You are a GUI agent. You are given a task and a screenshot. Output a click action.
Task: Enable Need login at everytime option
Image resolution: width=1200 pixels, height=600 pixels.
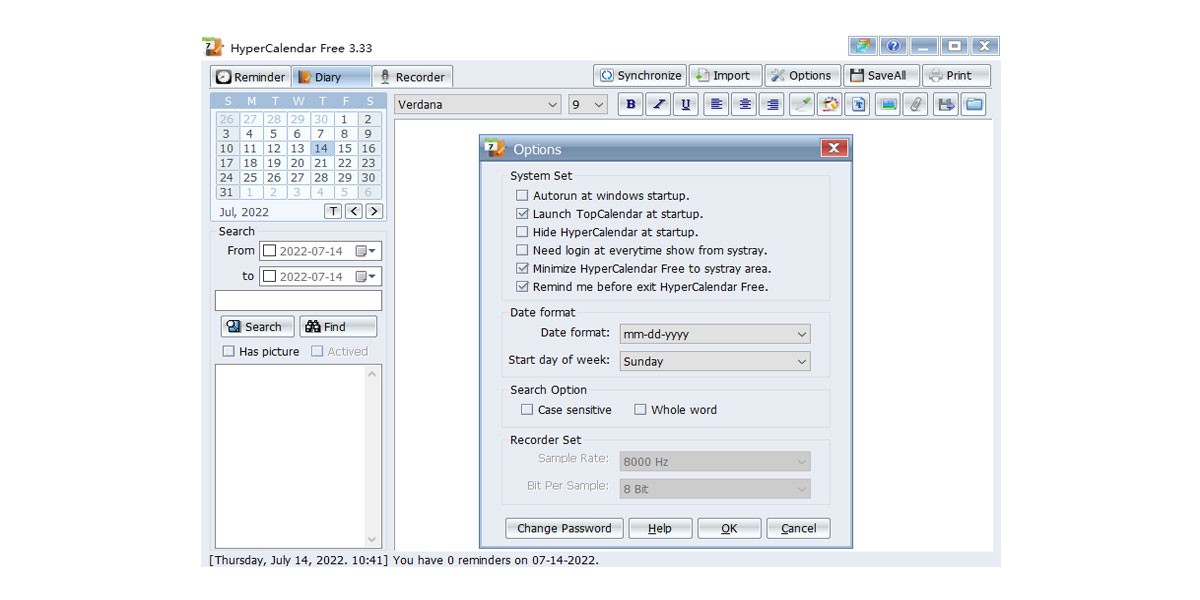point(522,250)
